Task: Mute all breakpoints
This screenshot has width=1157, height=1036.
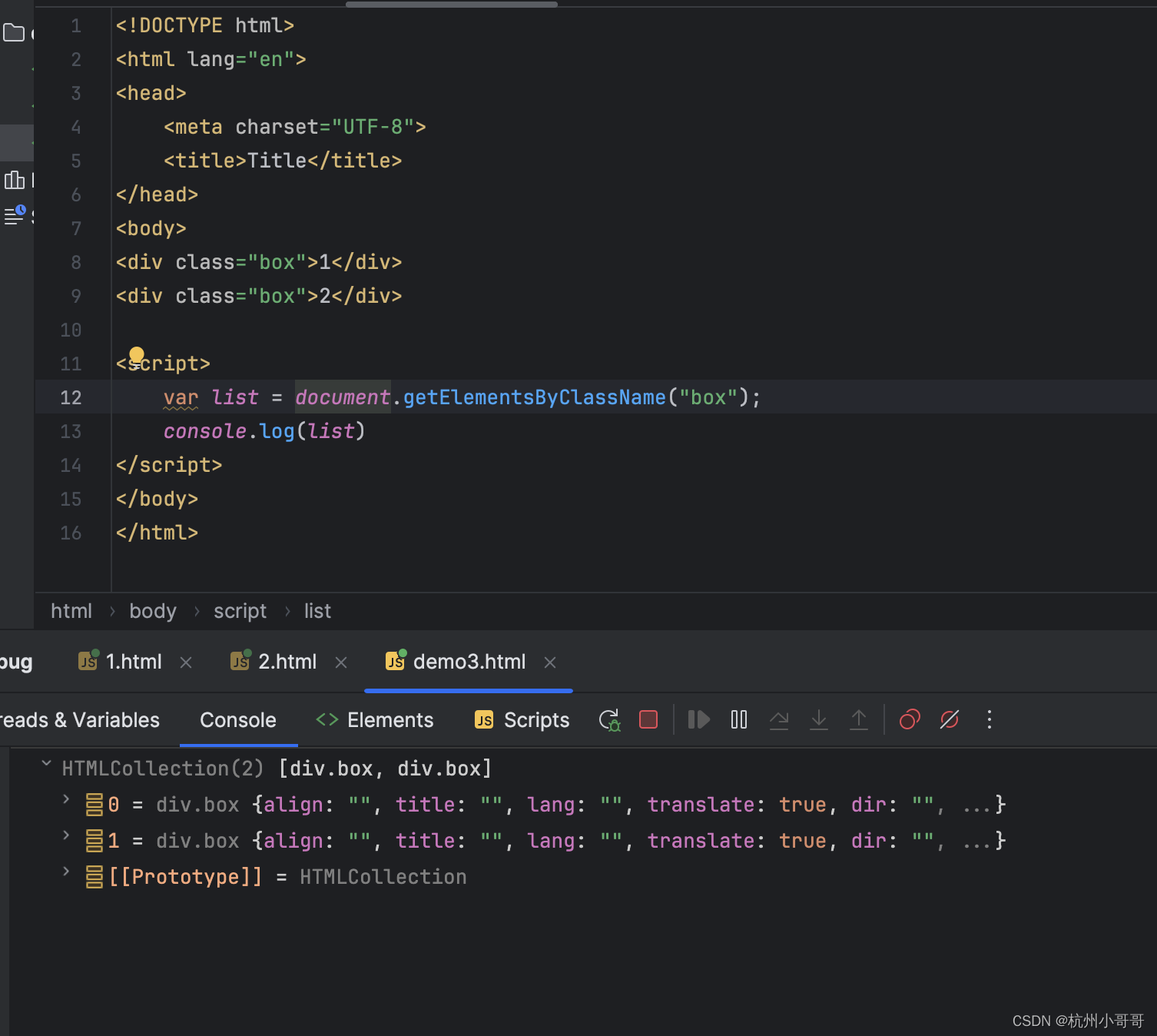Action: [x=950, y=719]
